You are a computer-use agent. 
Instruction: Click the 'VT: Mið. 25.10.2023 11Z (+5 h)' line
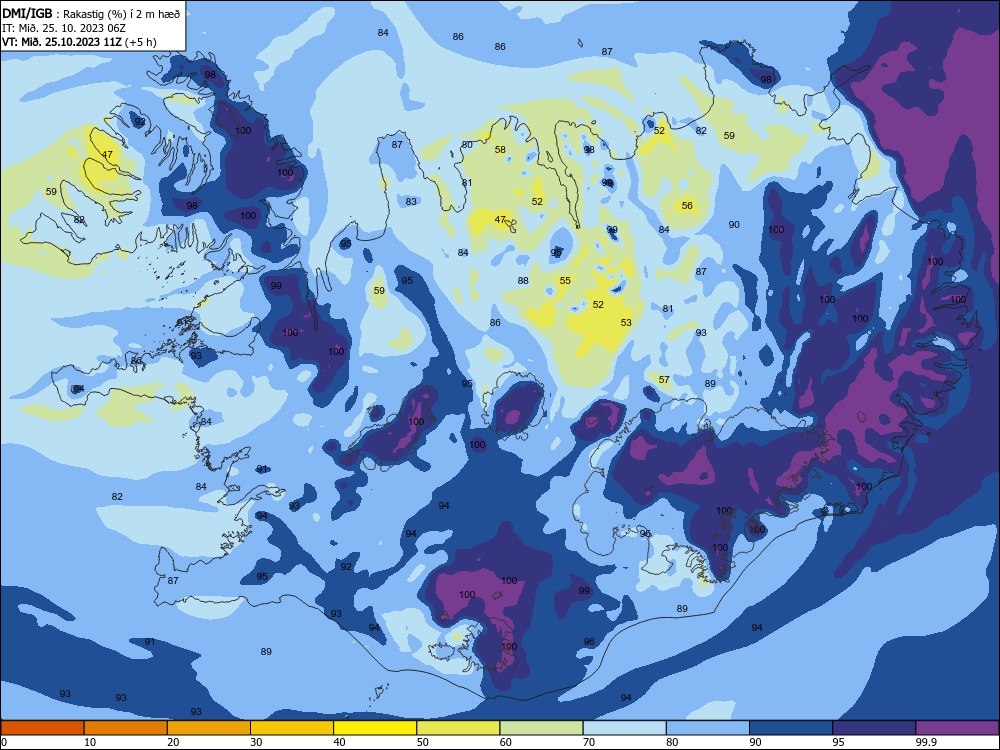pos(79,42)
